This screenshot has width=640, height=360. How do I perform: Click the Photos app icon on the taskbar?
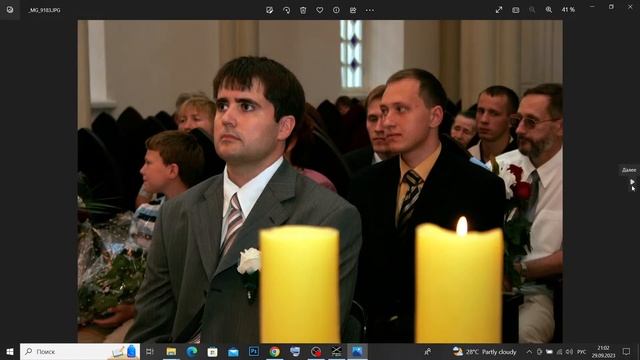[x=357, y=351]
